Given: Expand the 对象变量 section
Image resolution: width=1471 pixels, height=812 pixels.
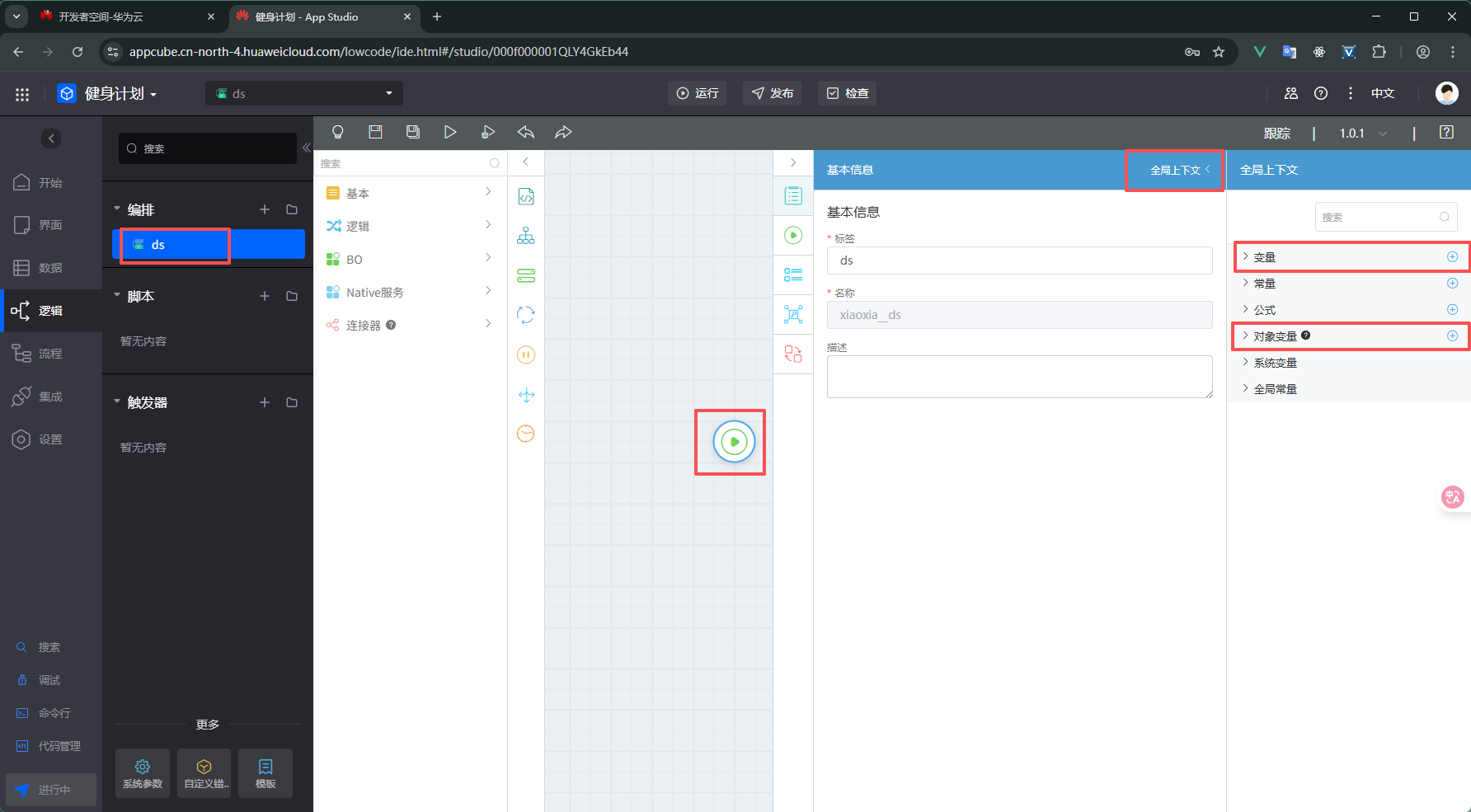Looking at the screenshot, I should coord(1275,336).
